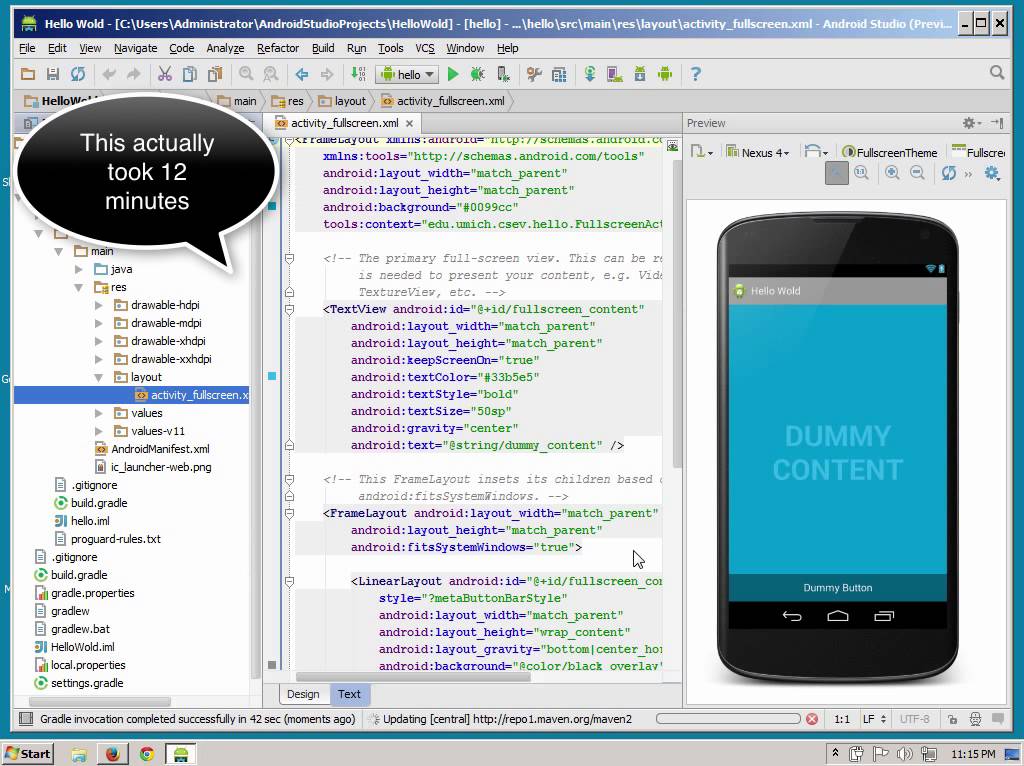Click the Attach debugger to process icon
Viewport: 1024px width, 766px height.
[503, 74]
